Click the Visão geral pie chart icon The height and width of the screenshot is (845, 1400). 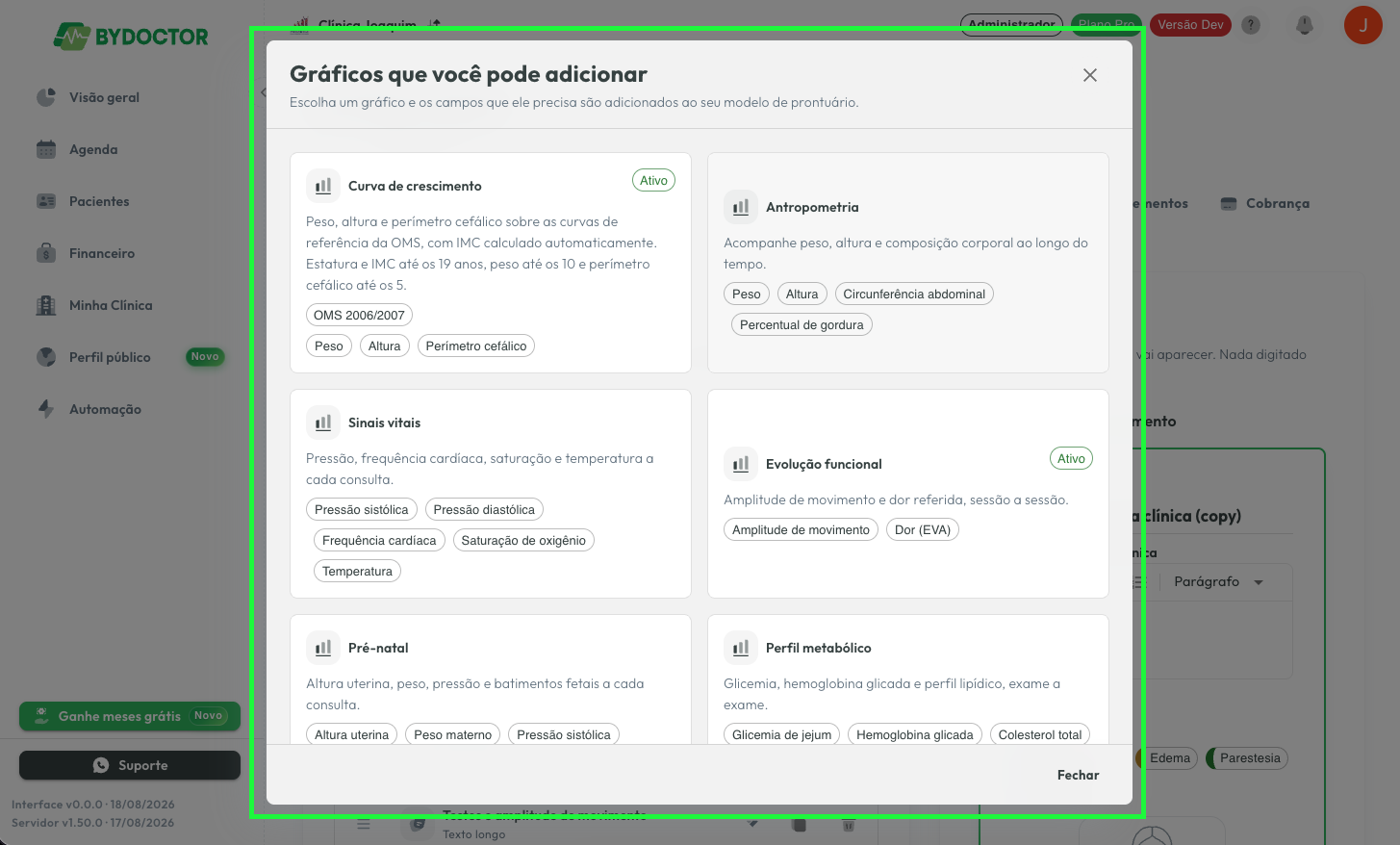click(x=46, y=97)
